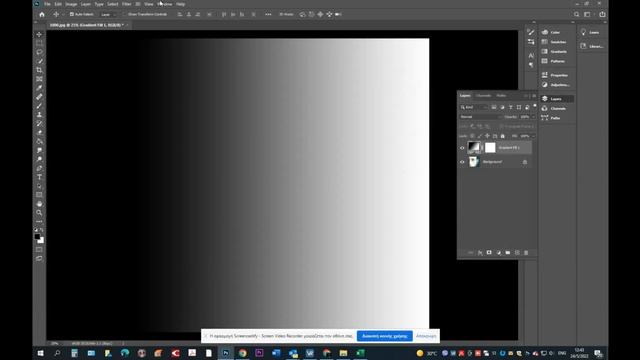Open the File menu

tap(47, 4)
